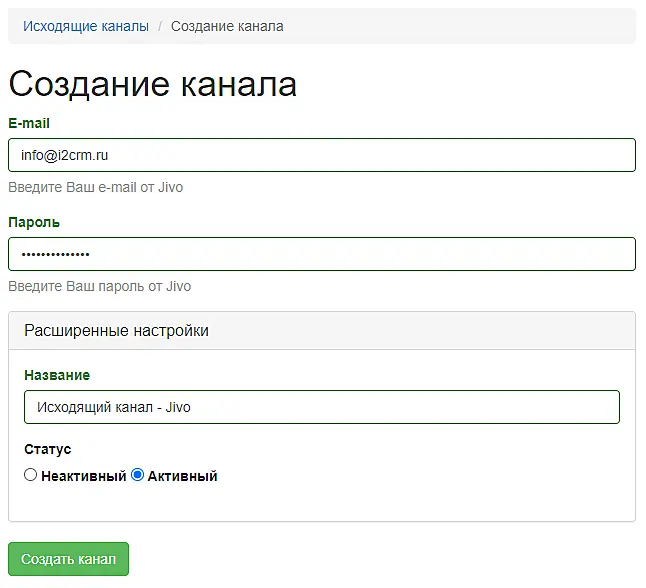The image size is (646, 588).
Task: Click the Неактивный status label text
Action: click(83, 476)
